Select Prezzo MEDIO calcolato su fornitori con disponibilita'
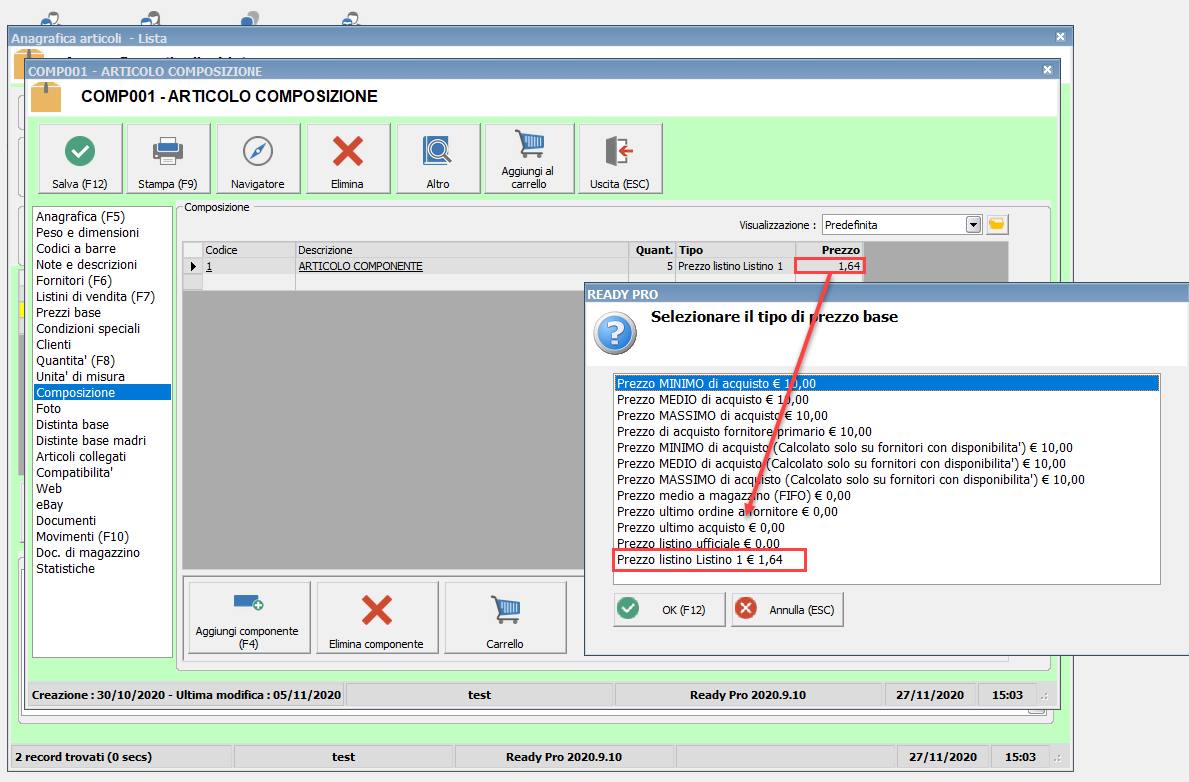The image size is (1189, 782). coord(886,463)
